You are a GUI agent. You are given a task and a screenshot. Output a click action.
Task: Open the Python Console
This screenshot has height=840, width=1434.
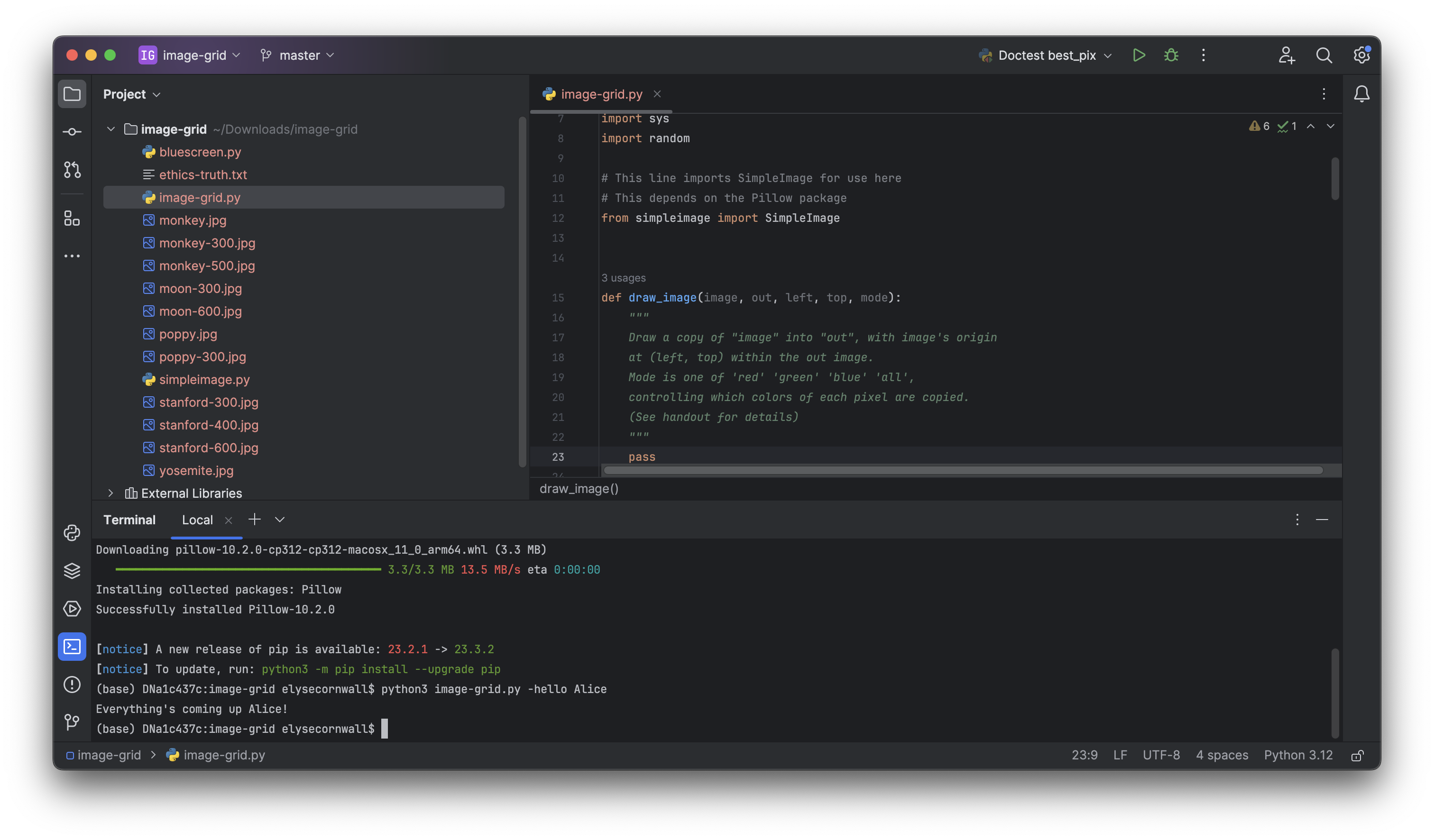[72, 533]
